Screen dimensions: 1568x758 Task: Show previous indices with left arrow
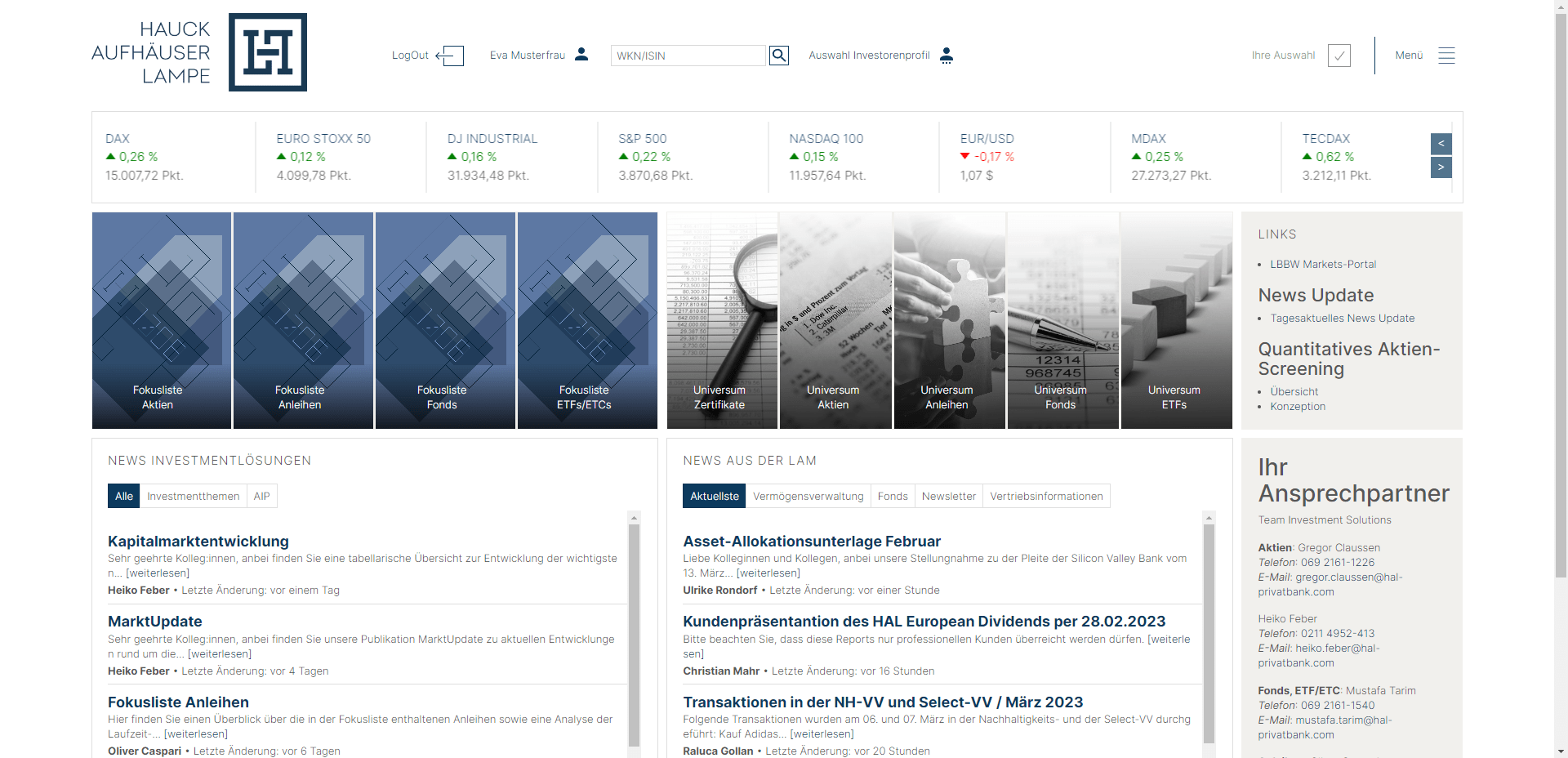point(1441,144)
